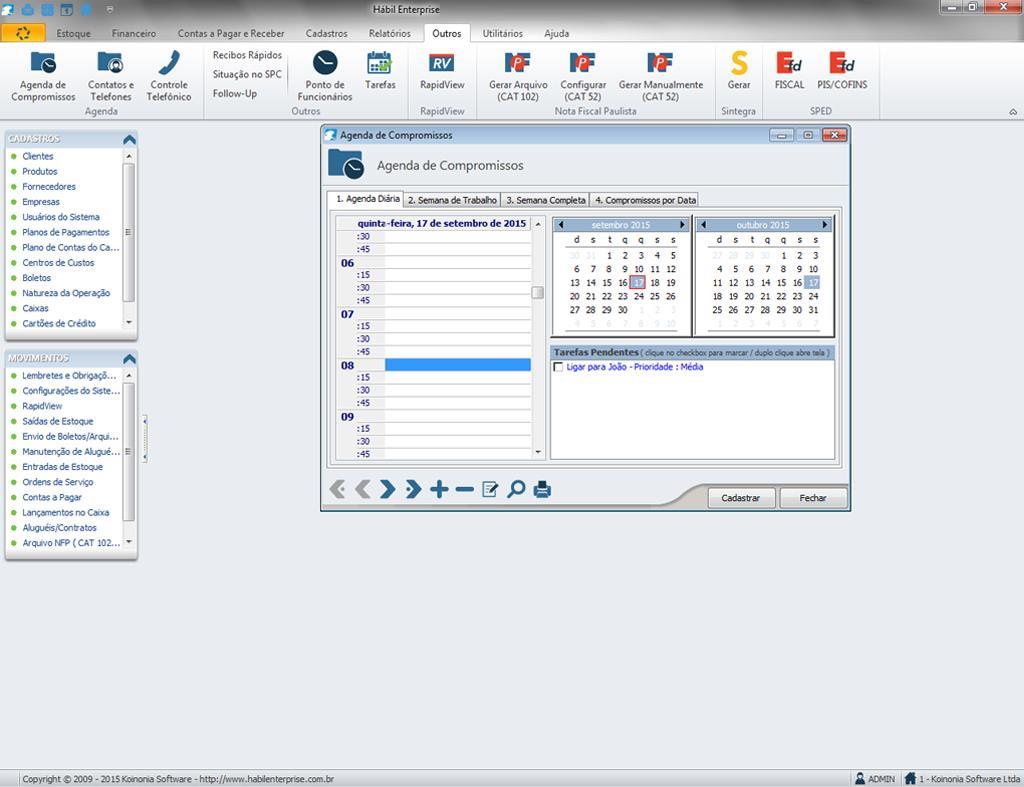Image resolution: width=1024 pixels, height=787 pixels.
Task: Collapse the MOVIMENTOS panel
Action: [129, 359]
